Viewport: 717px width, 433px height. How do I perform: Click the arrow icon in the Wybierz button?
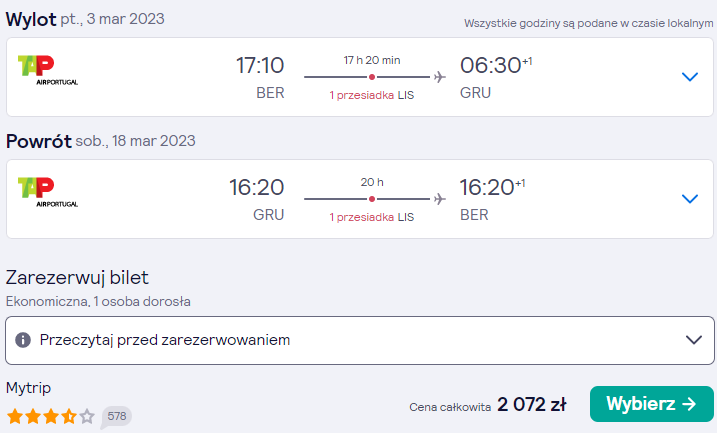click(x=689, y=404)
